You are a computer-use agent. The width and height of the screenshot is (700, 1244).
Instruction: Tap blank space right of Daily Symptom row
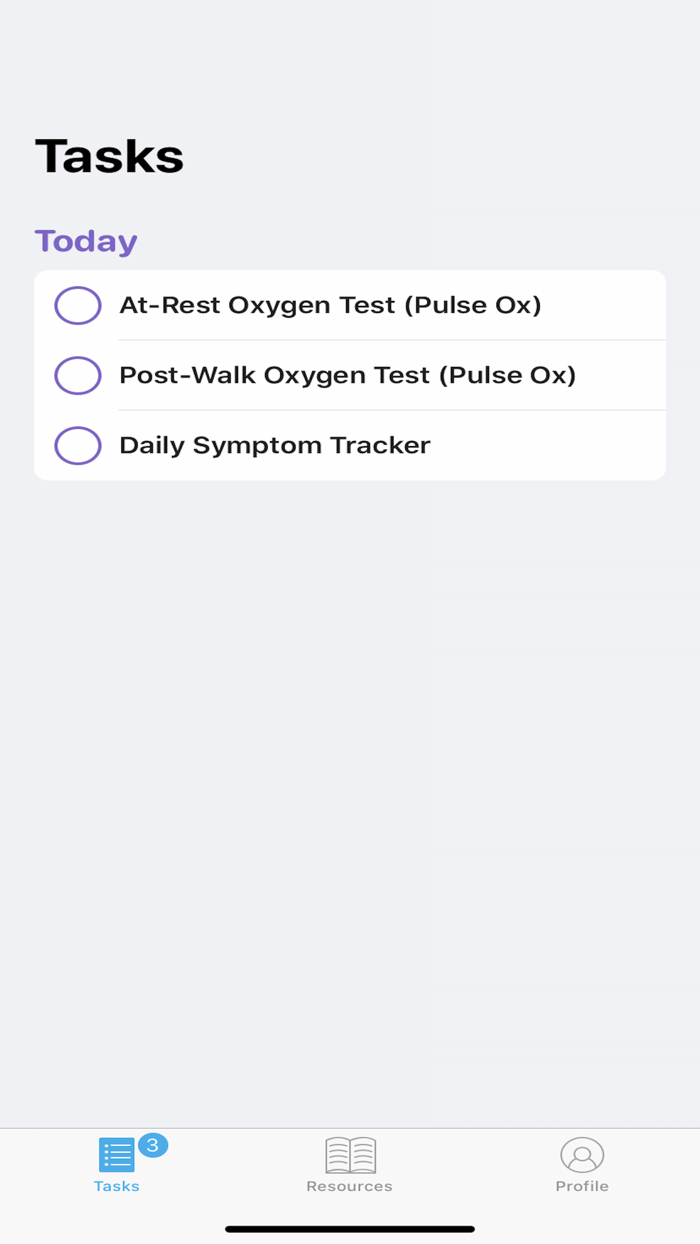coord(560,445)
